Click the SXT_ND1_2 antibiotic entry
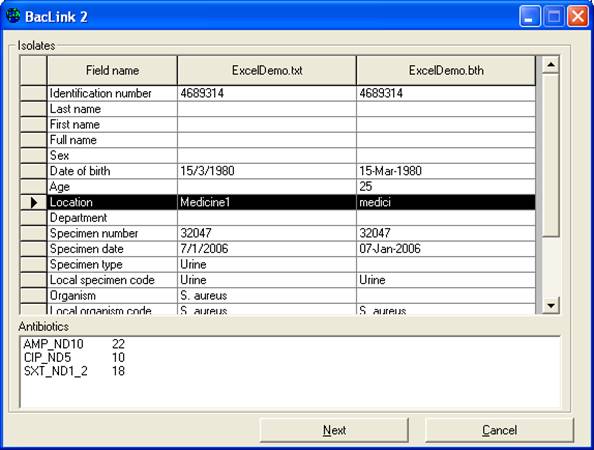 [x=56, y=371]
